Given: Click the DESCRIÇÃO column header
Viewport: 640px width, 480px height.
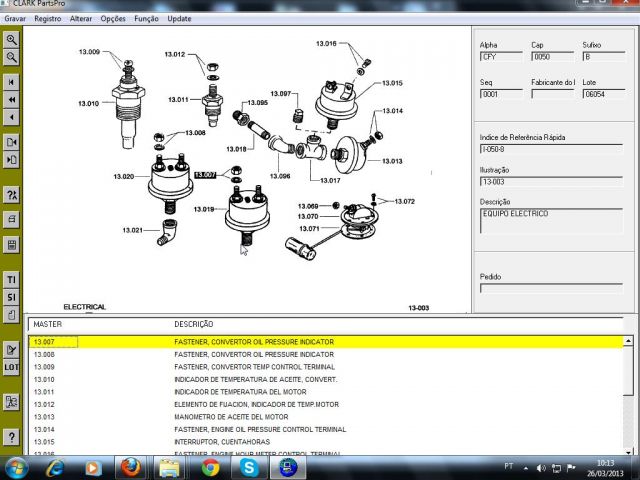Looking at the screenshot, I should (x=193, y=324).
